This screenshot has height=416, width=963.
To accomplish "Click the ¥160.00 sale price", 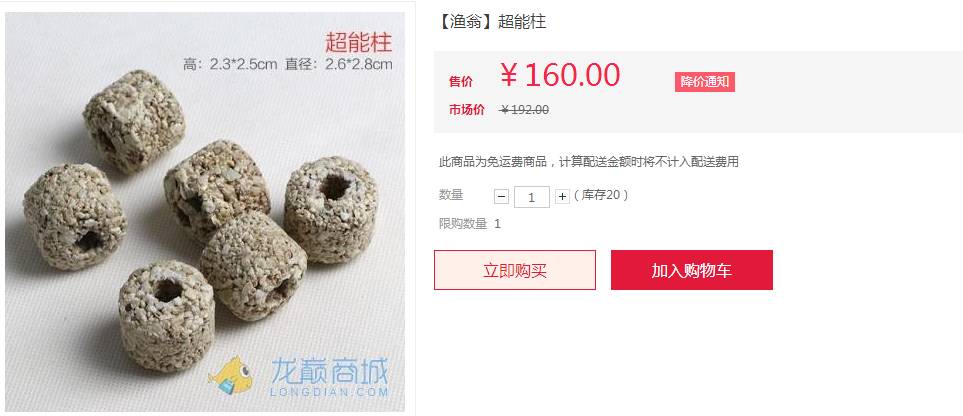I will tap(560, 75).
